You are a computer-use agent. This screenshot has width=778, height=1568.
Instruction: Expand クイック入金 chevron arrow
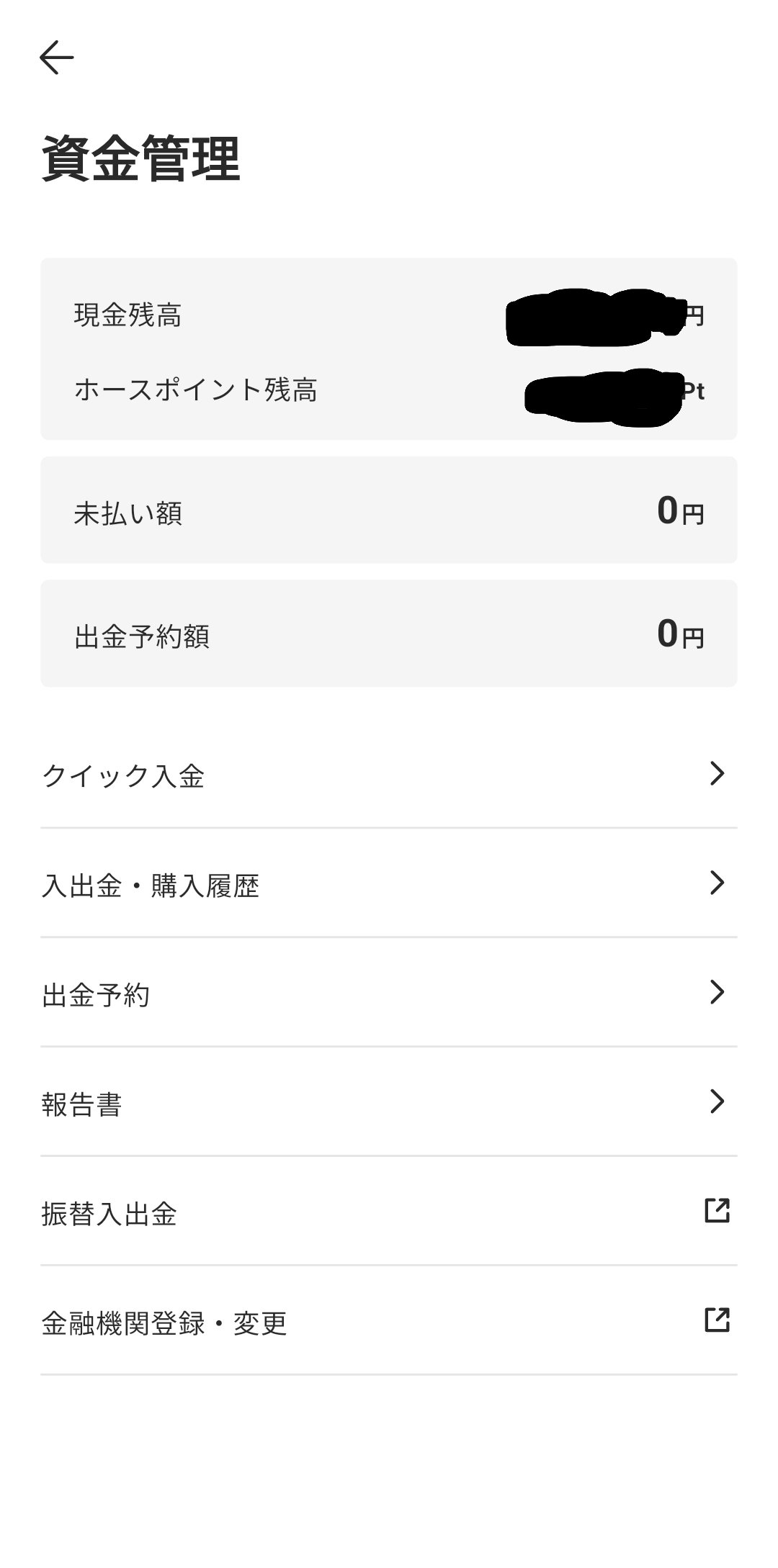coord(717,773)
